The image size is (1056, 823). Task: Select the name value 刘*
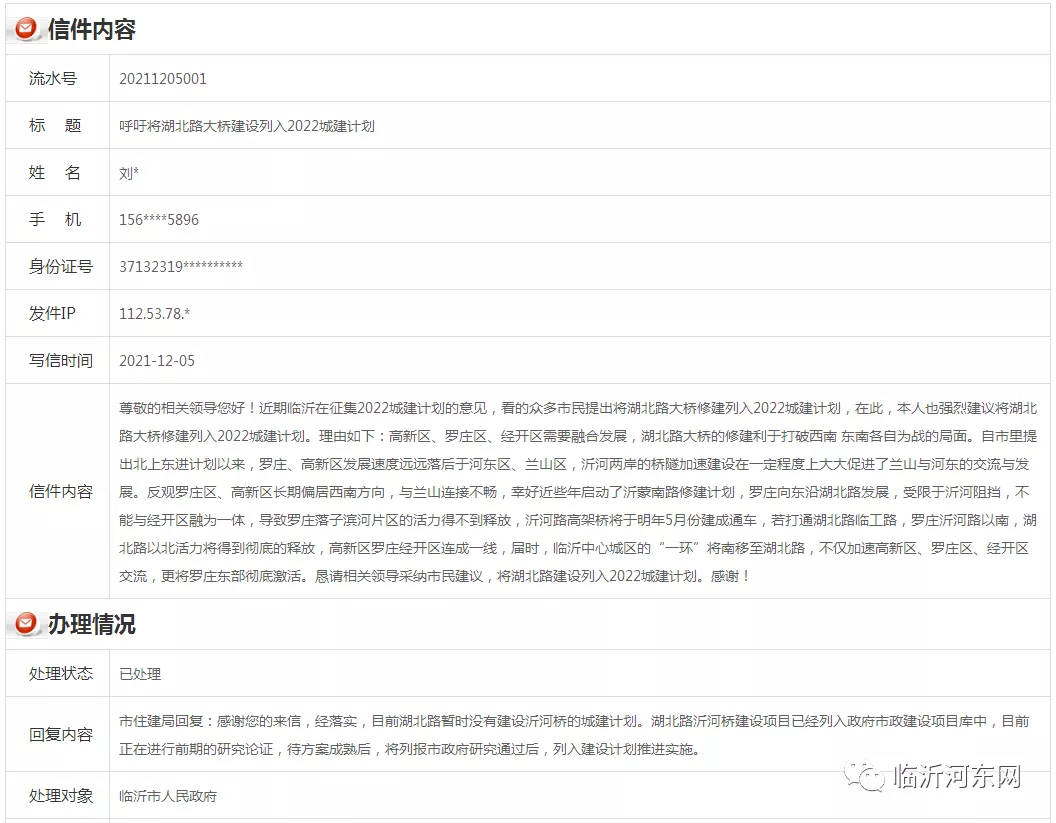[129, 173]
